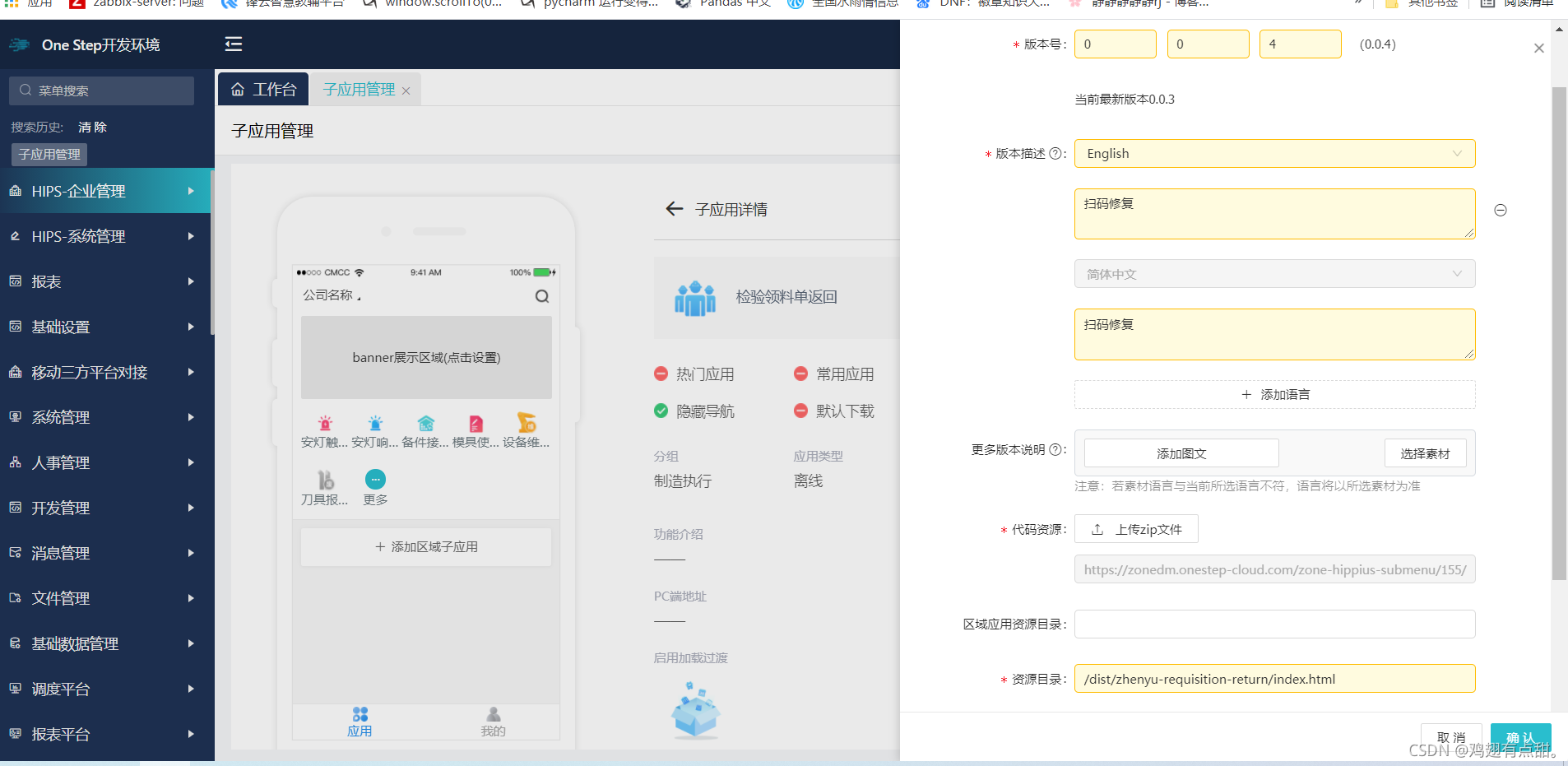Tap the 应用 tab icon in phone preview
The width and height of the screenshot is (1568, 766).
(x=360, y=714)
